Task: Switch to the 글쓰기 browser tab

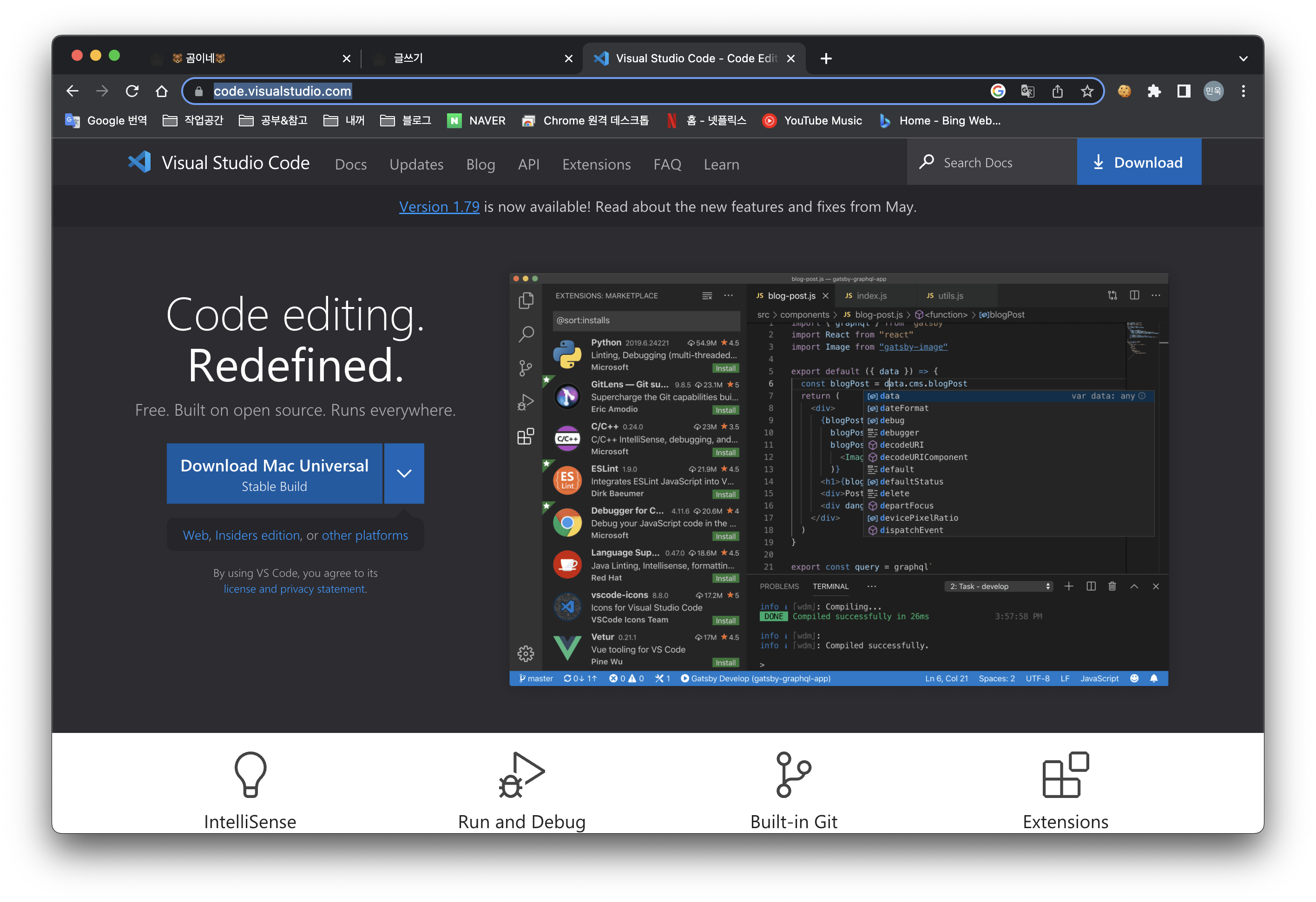Action: [x=408, y=58]
